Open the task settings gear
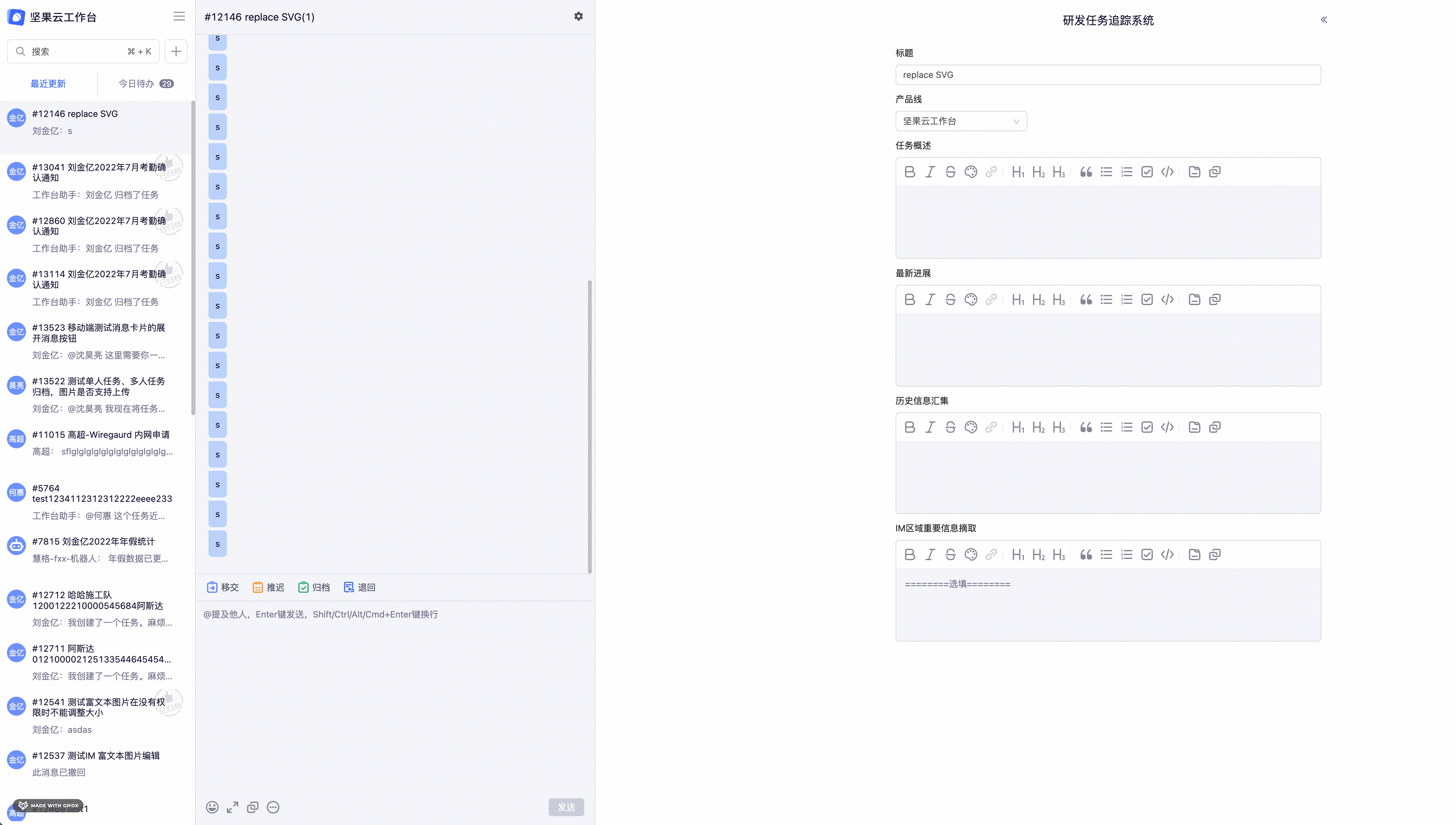Viewport: 1456px width, 825px height. coord(578,16)
